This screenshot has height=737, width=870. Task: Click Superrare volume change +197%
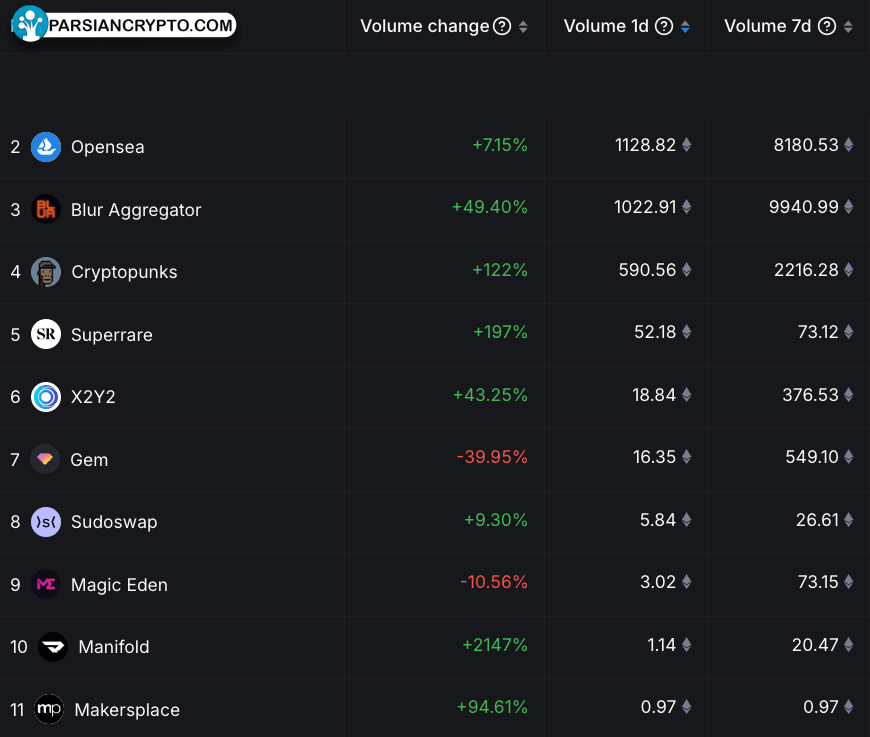coord(500,332)
